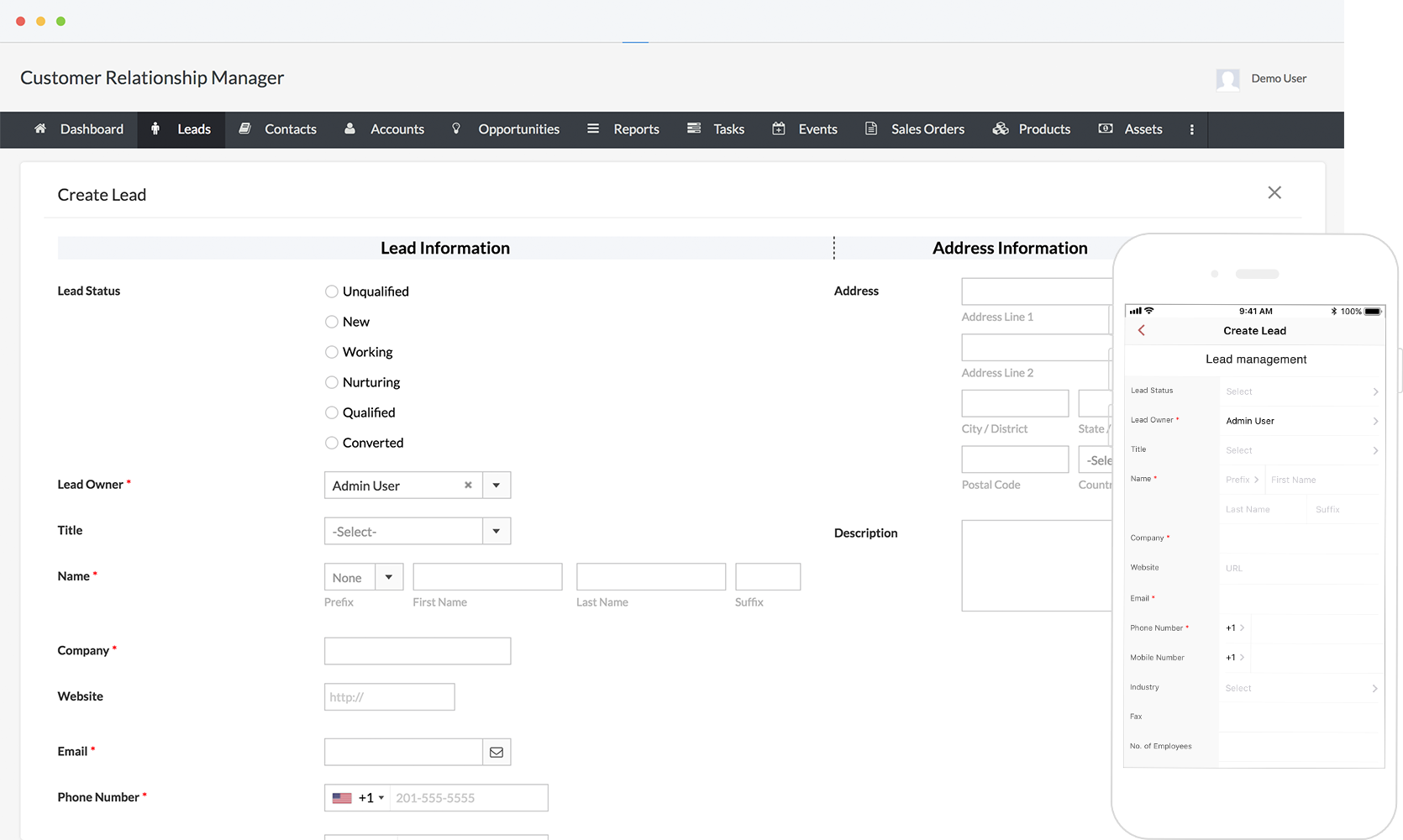Tap the mobile Website URL field

point(1301,569)
